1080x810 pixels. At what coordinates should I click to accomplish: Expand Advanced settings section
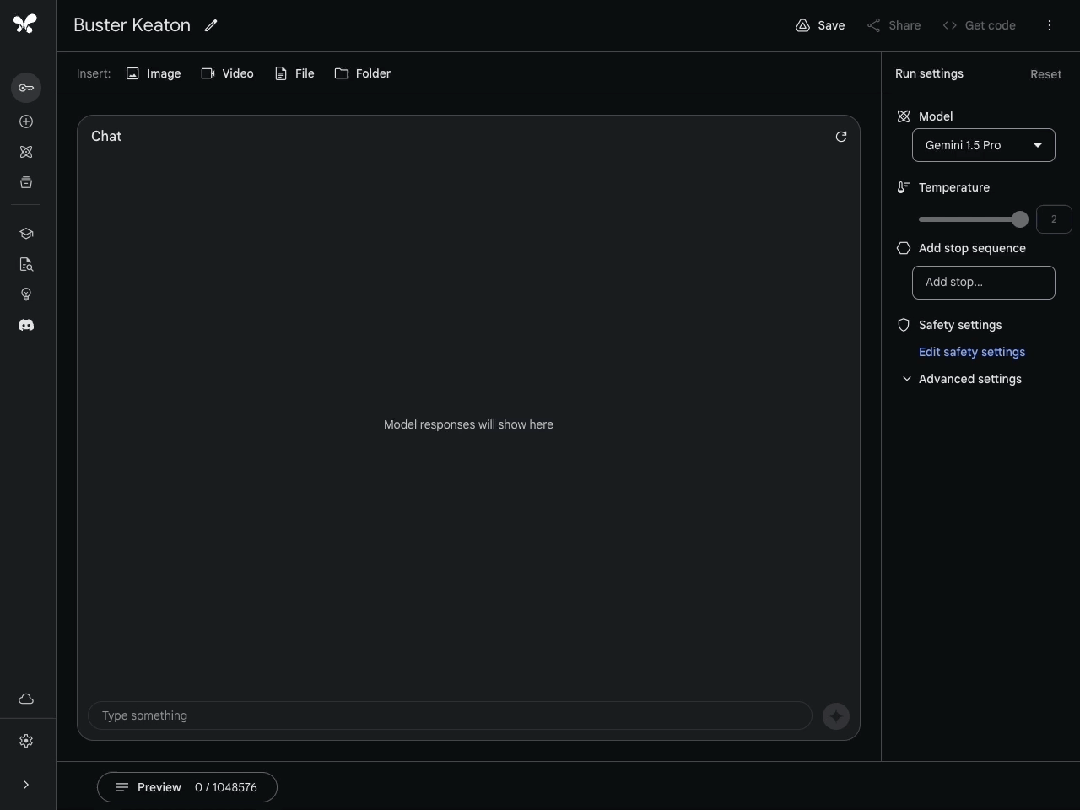point(963,379)
